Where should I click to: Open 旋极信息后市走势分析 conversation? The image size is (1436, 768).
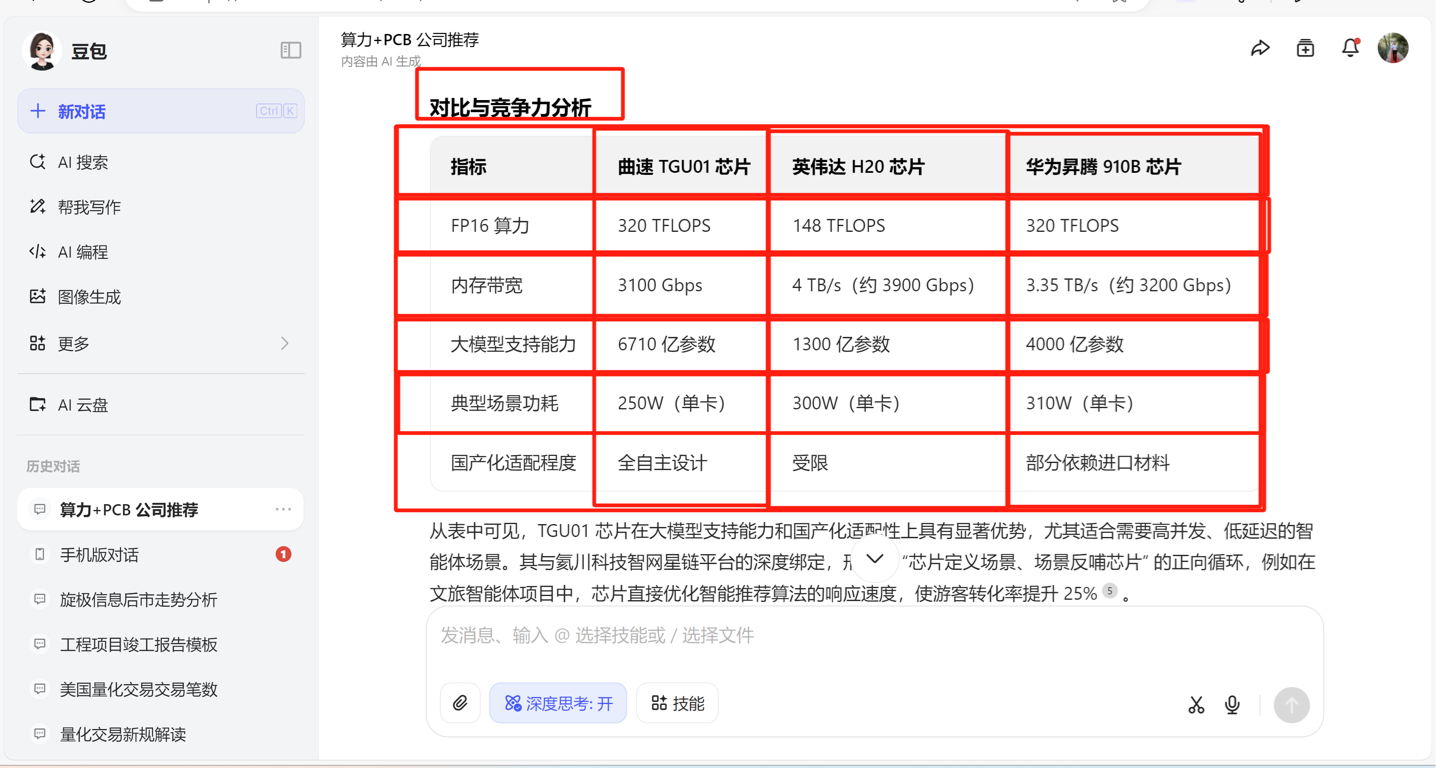tap(161, 600)
